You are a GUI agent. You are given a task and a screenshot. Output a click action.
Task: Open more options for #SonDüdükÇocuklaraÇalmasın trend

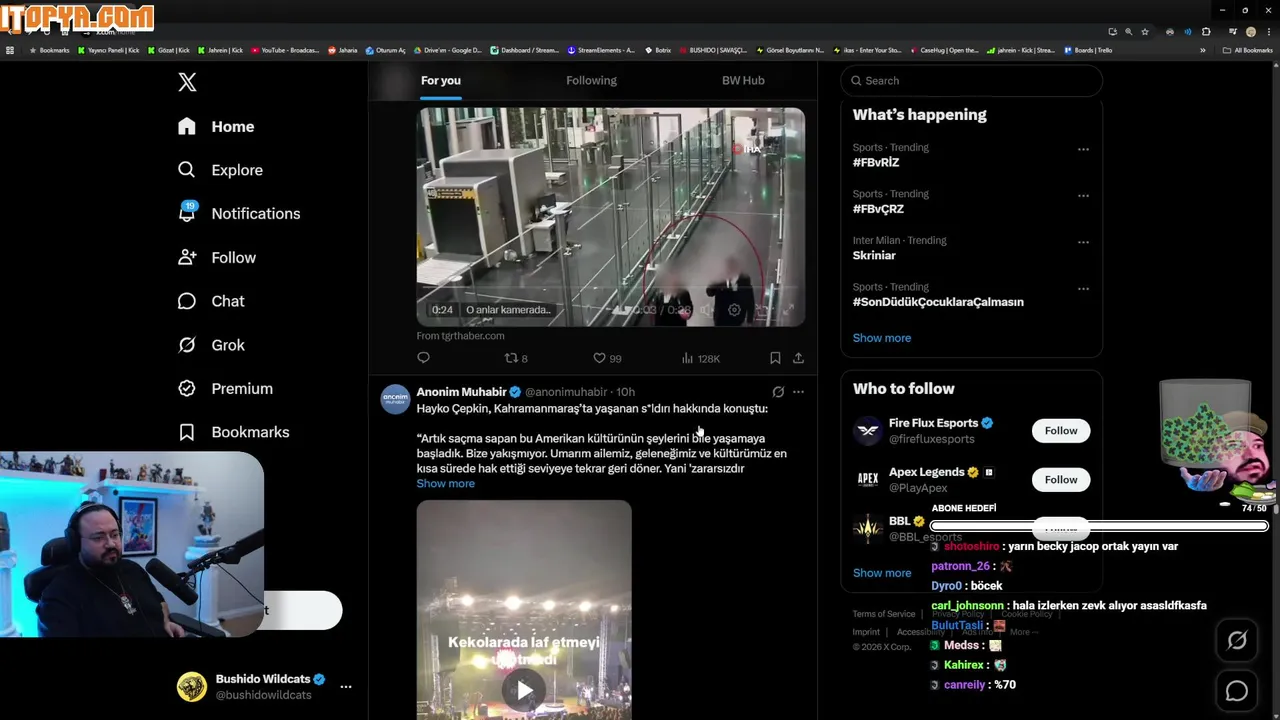[x=1083, y=289]
